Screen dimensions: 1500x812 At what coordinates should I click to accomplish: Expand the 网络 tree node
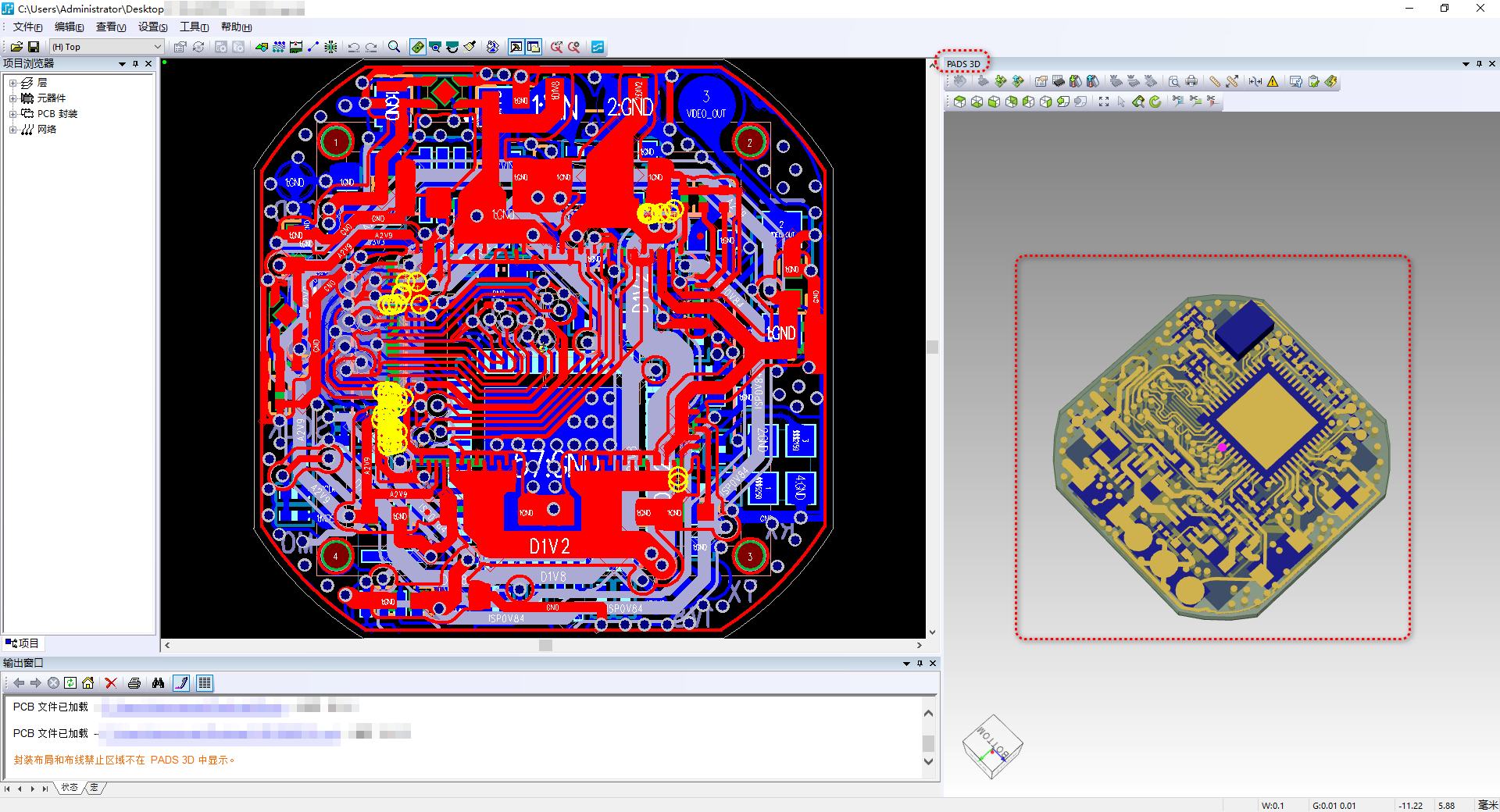point(12,130)
